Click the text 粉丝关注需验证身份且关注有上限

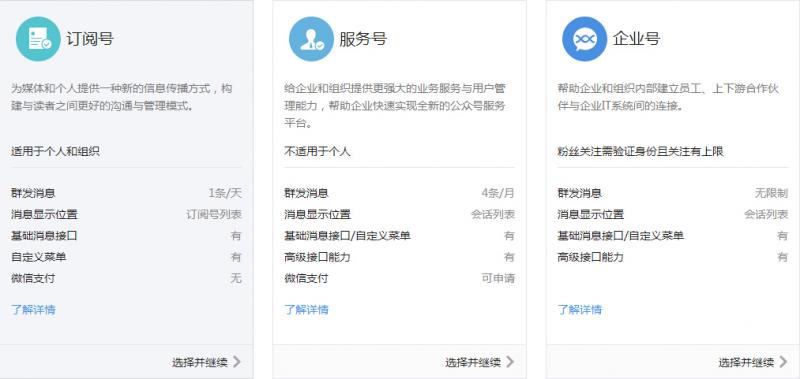tap(640, 151)
